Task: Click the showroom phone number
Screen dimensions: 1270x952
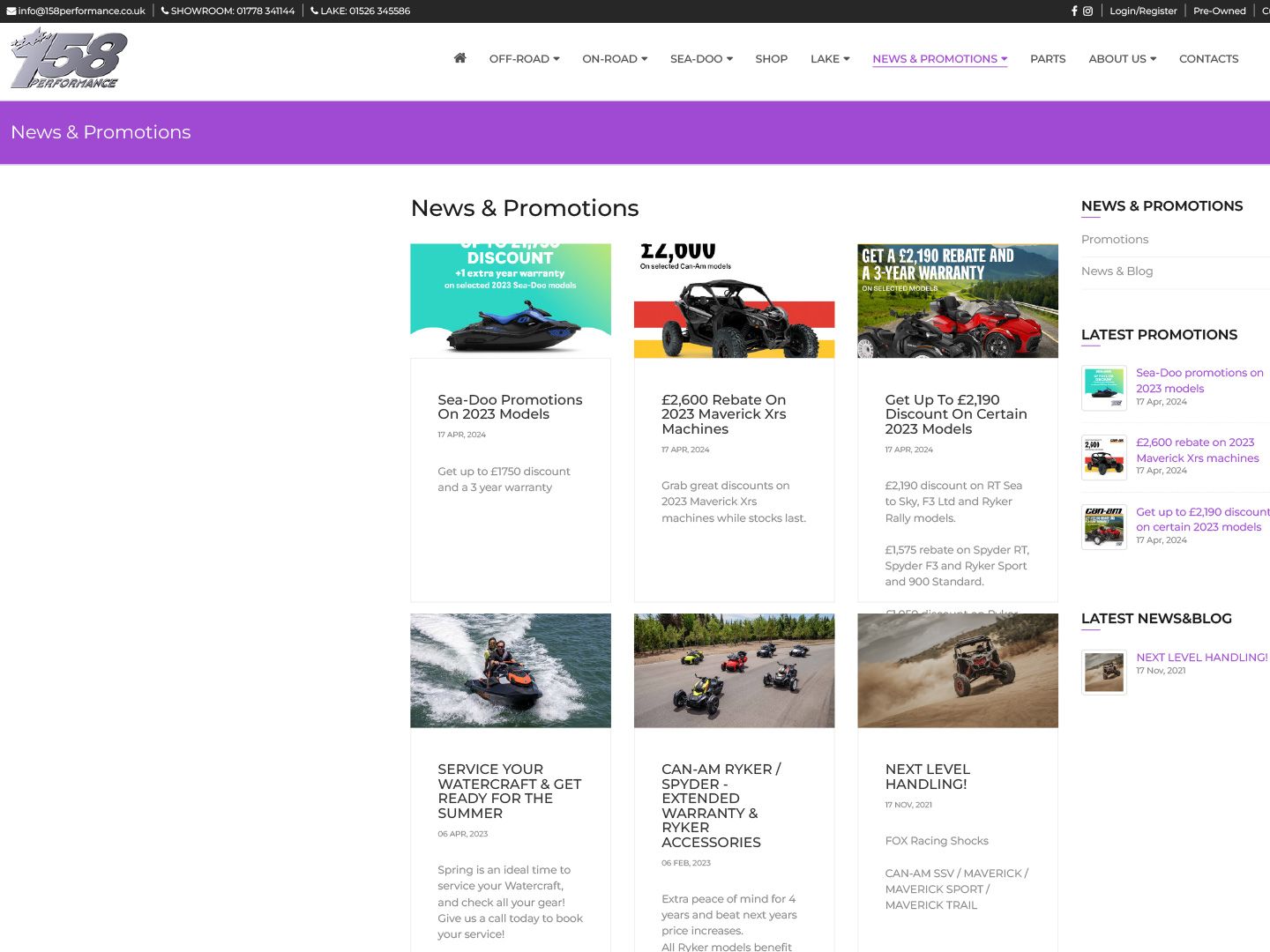Action: [228, 11]
